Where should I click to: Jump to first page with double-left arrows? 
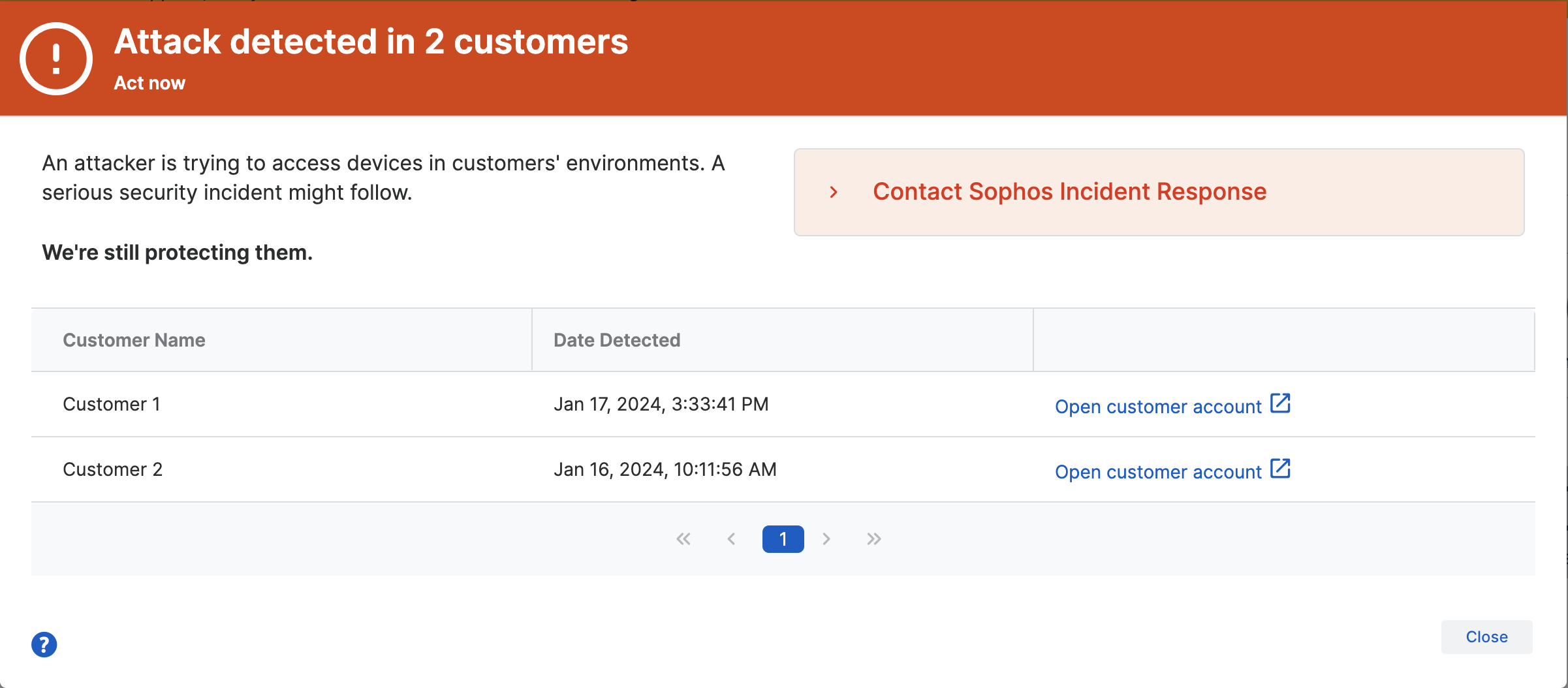[683, 539]
